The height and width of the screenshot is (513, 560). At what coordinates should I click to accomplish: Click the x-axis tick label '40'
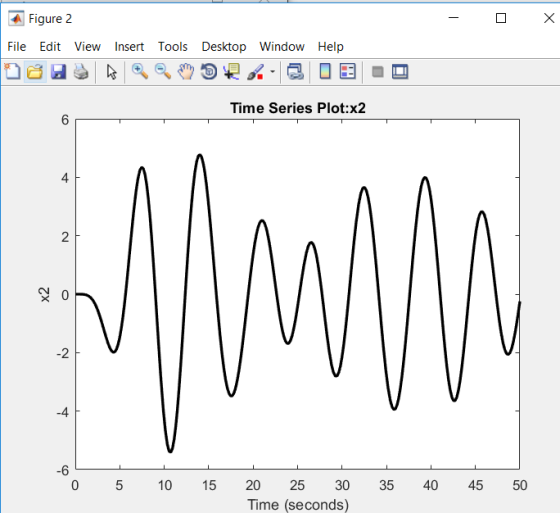[x=430, y=485]
